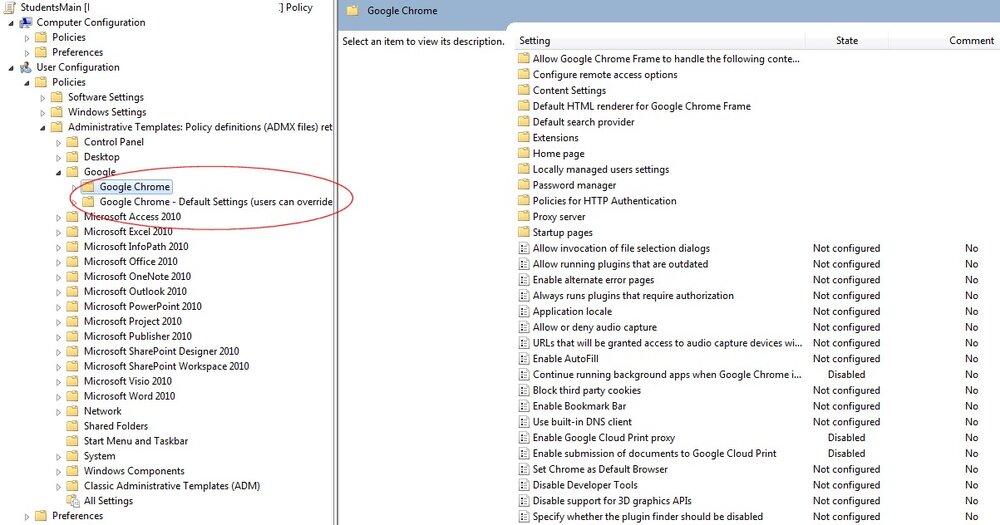The width and height of the screenshot is (1000, 525).
Task: Open Enable submission of documents to Cloud Print
Action: pyautogui.click(x=654, y=453)
